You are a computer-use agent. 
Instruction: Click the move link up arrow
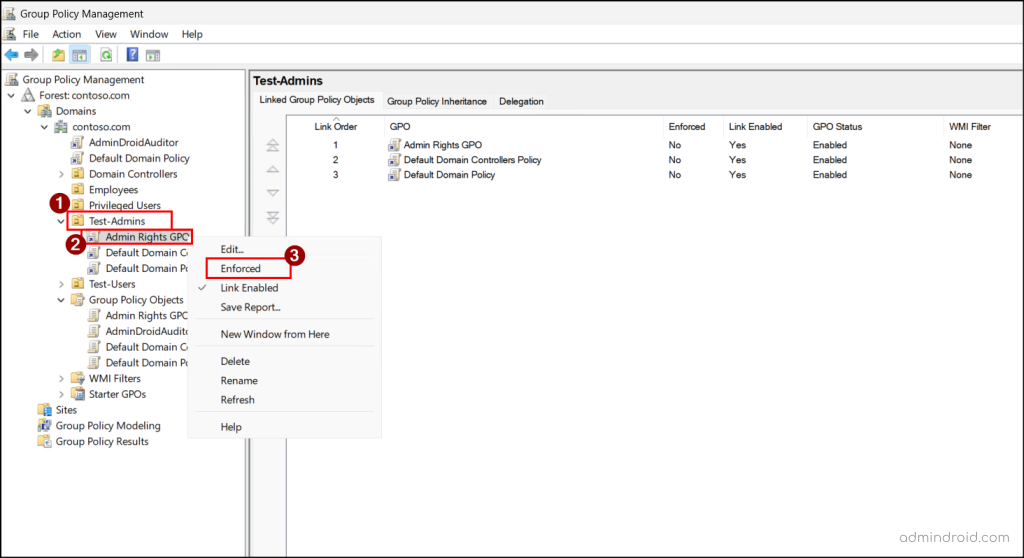(x=273, y=169)
